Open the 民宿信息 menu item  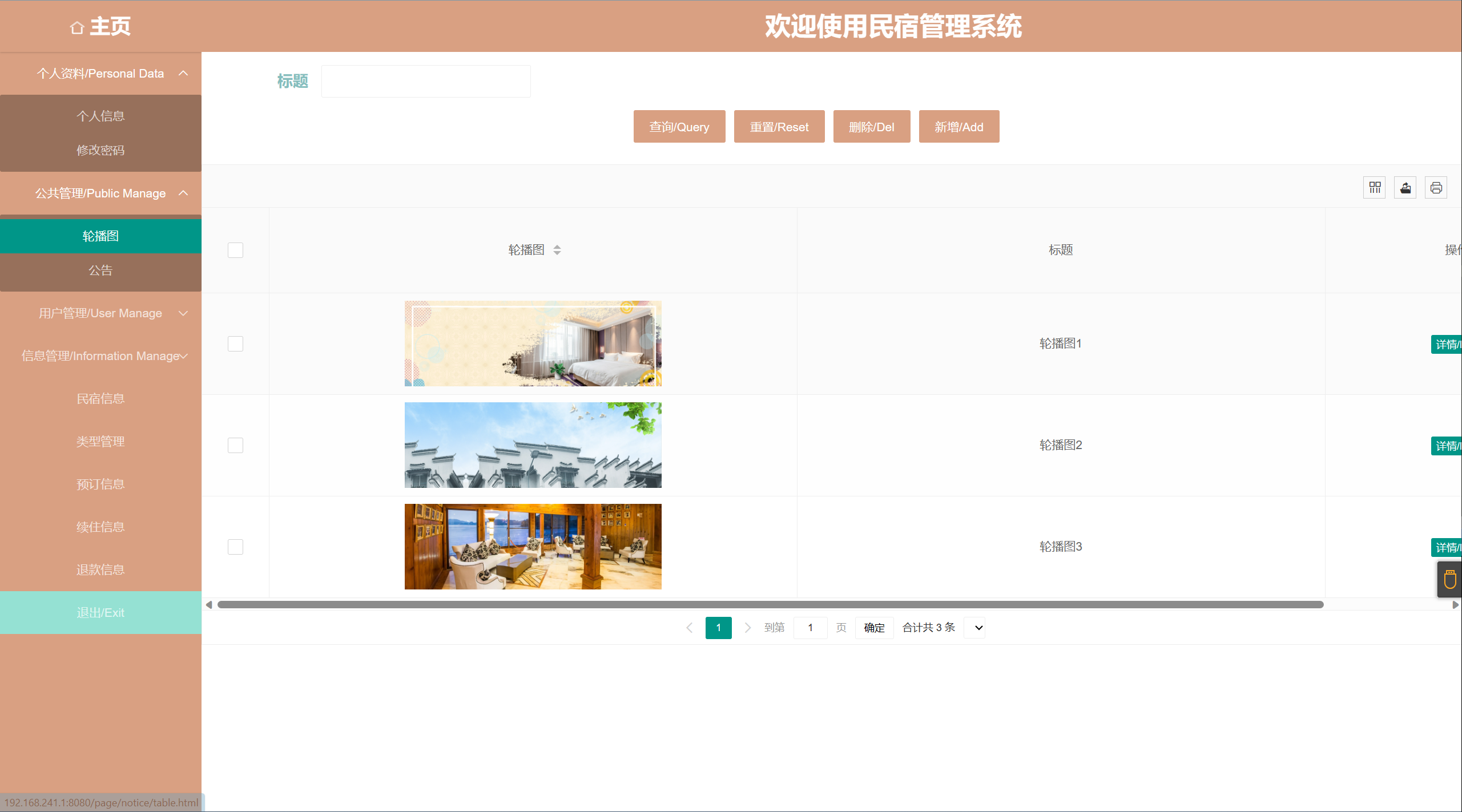(100, 398)
